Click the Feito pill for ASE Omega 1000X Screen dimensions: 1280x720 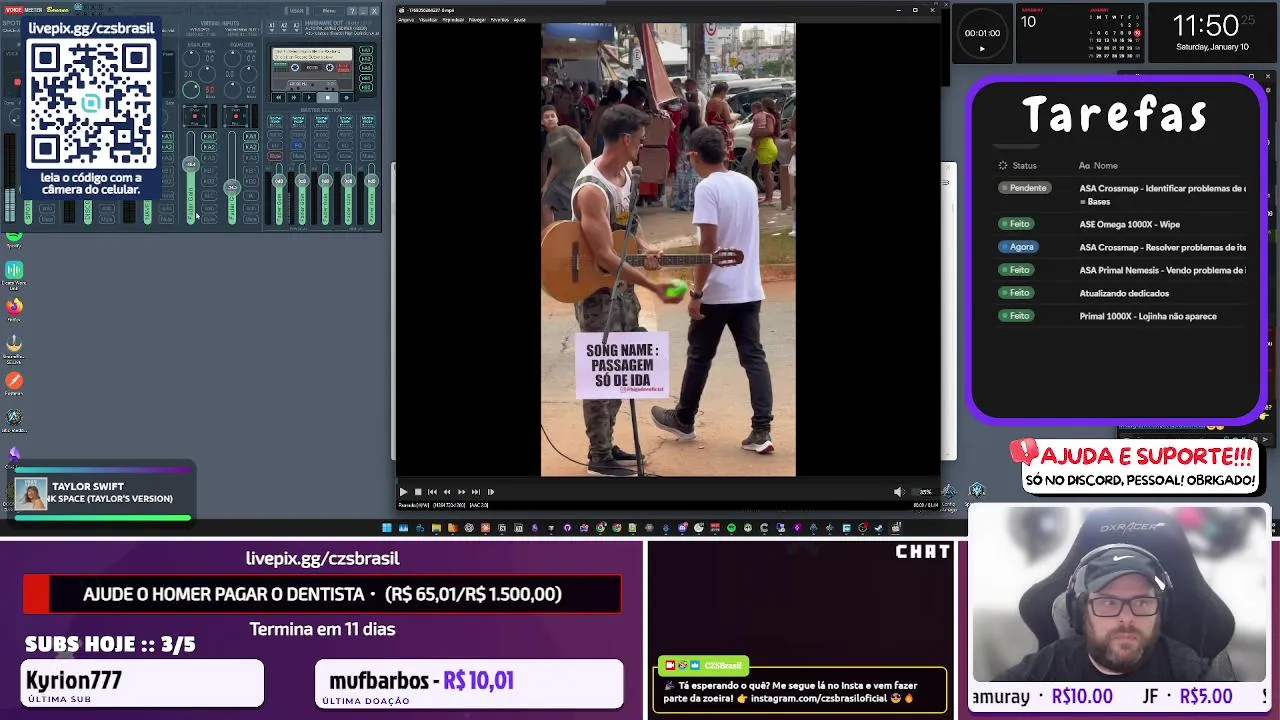click(x=1016, y=224)
